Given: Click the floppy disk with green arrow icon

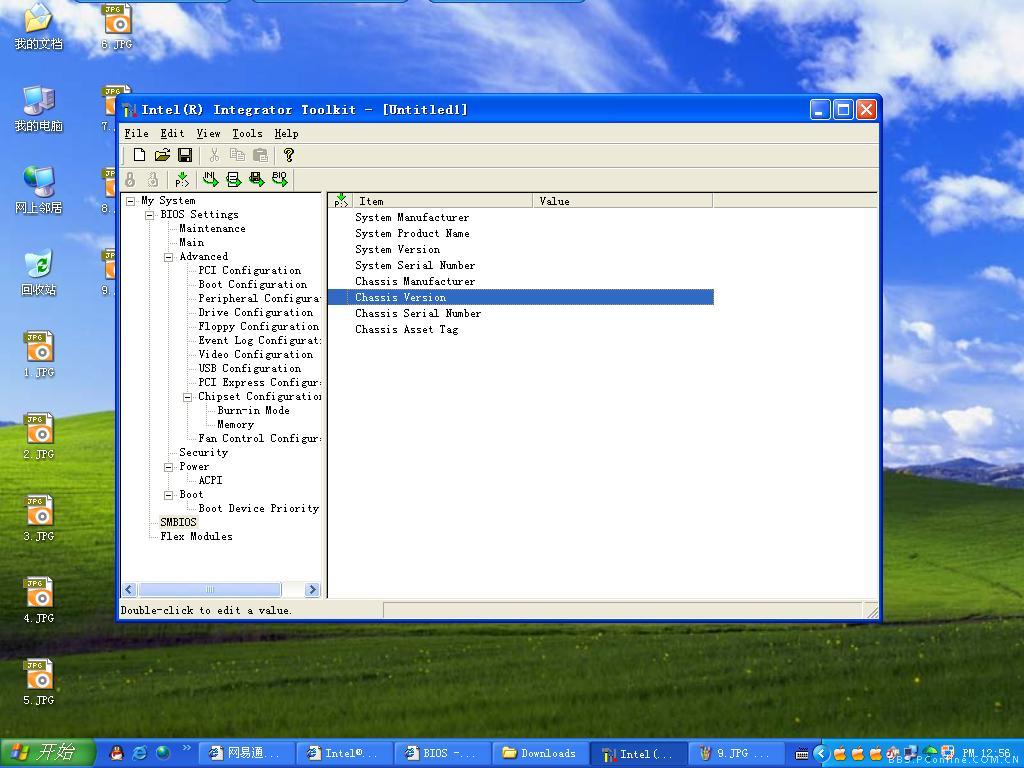Looking at the screenshot, I should point(257,179).
